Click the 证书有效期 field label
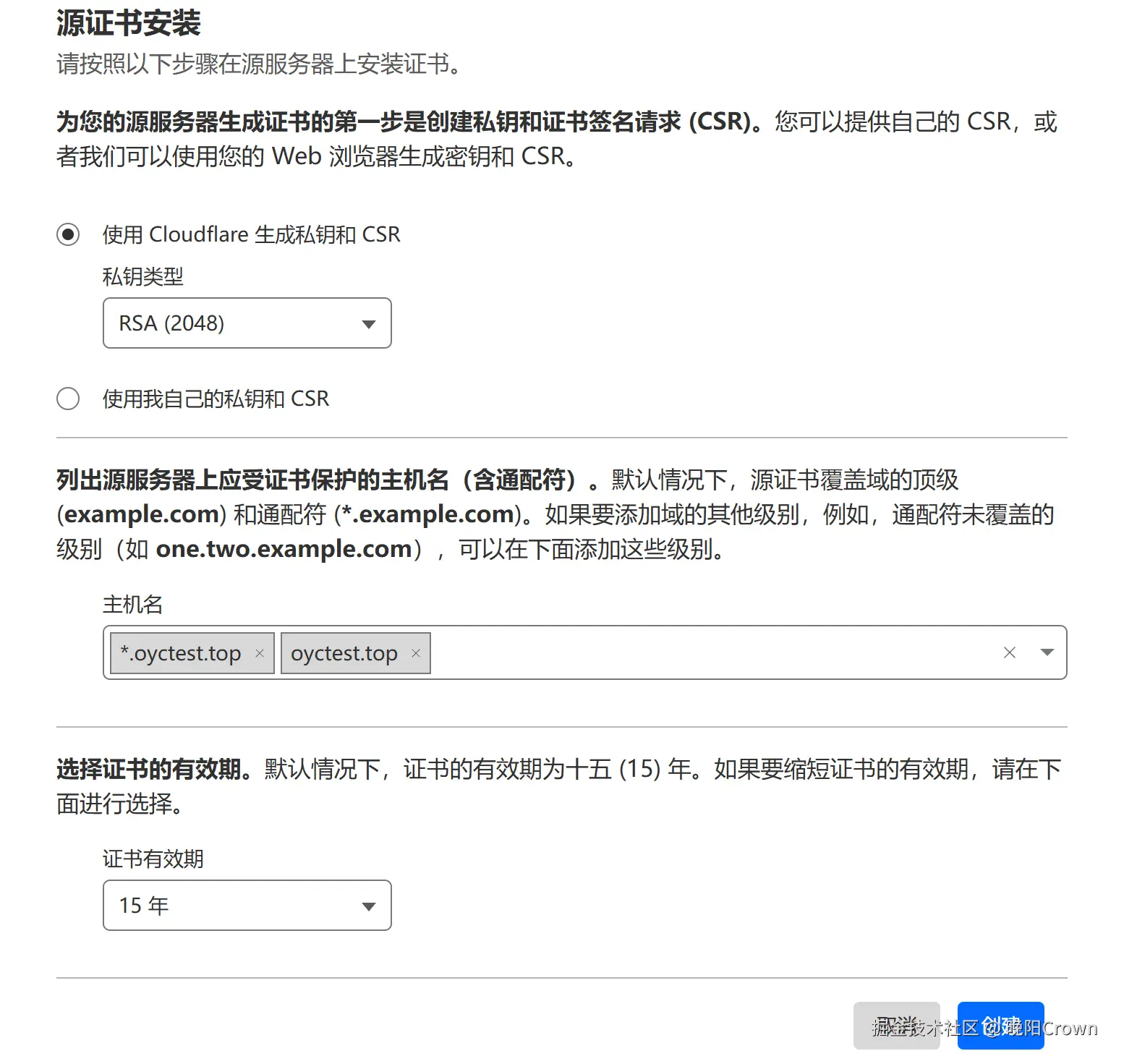1124x1064 pixels. coord(153,859)
